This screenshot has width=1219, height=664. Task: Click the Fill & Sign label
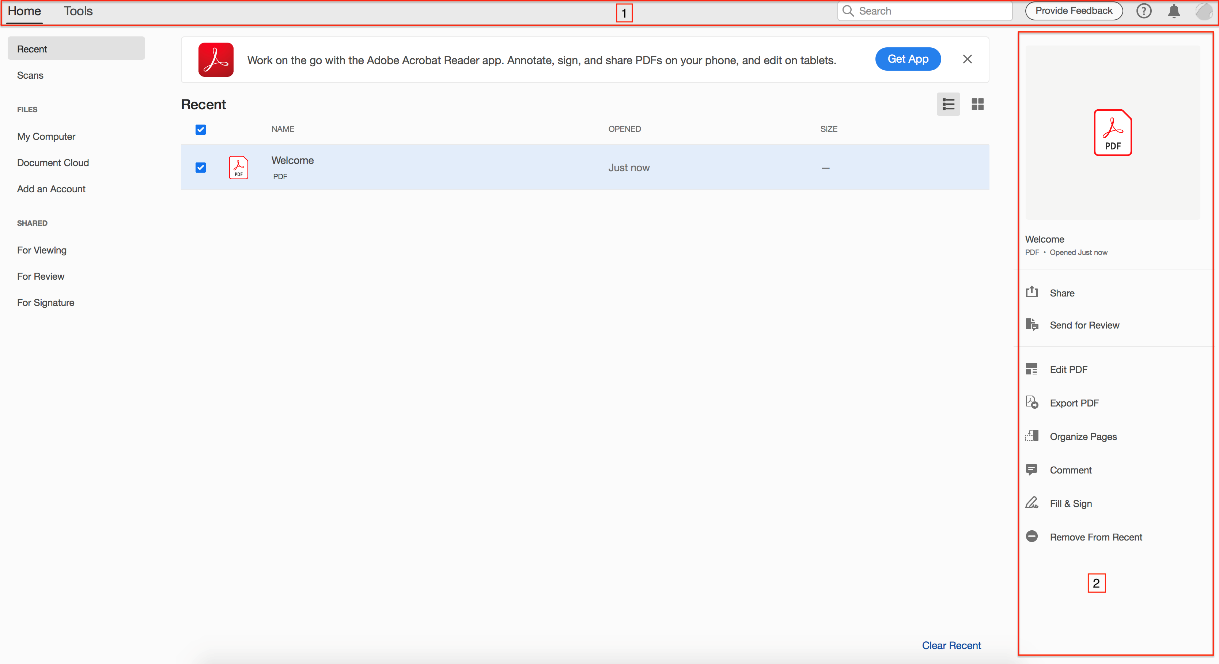1071,504
